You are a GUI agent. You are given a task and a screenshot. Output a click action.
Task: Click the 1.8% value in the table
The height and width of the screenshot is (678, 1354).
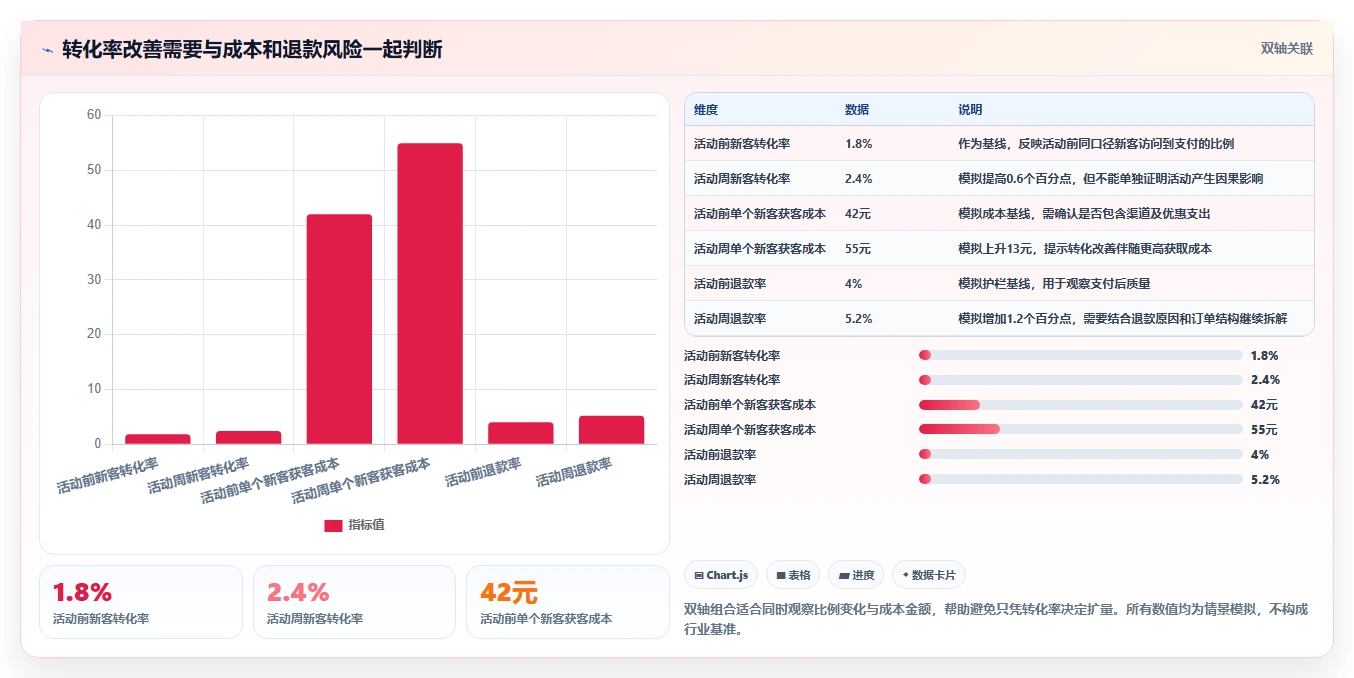coord(859,144)
